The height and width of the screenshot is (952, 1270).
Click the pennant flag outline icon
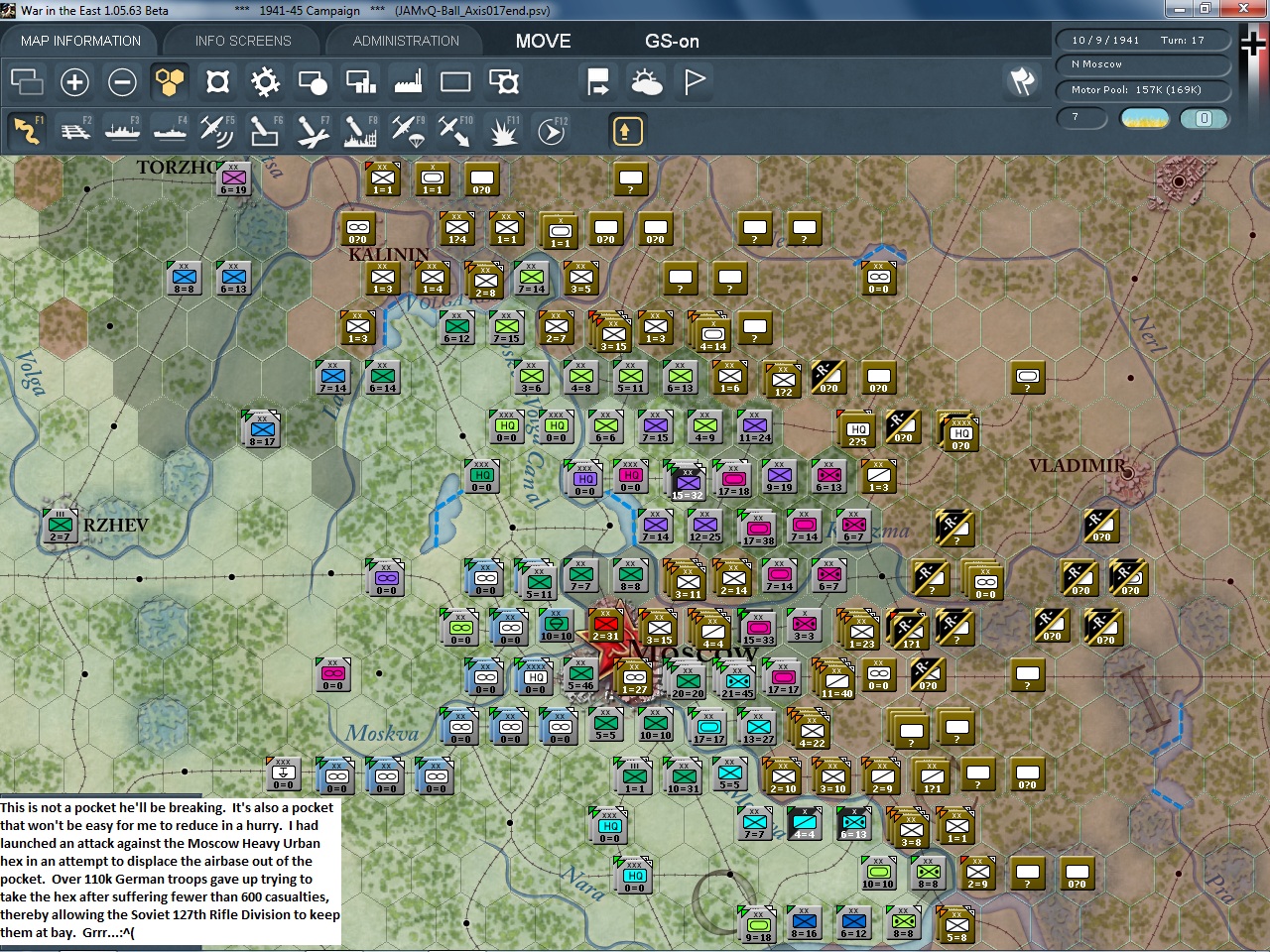coord(695,81)
